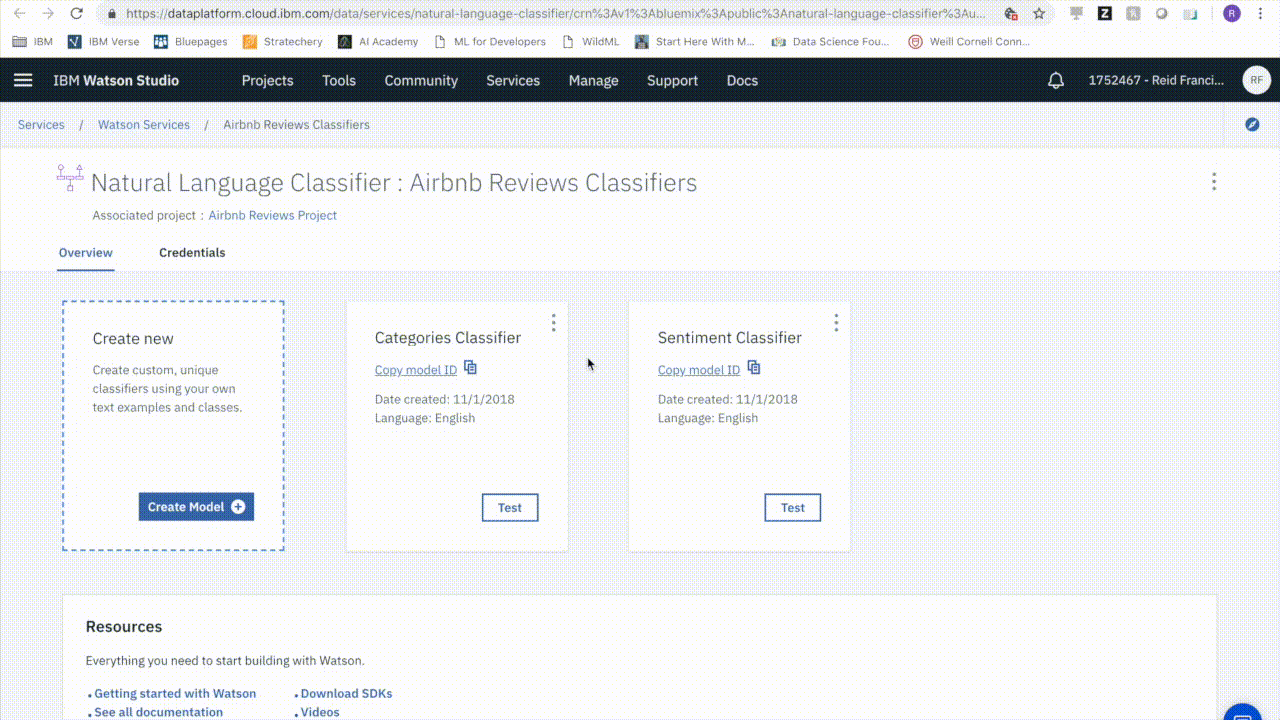
Task: Open See all documentation link
Action: [x=159, y=712]
